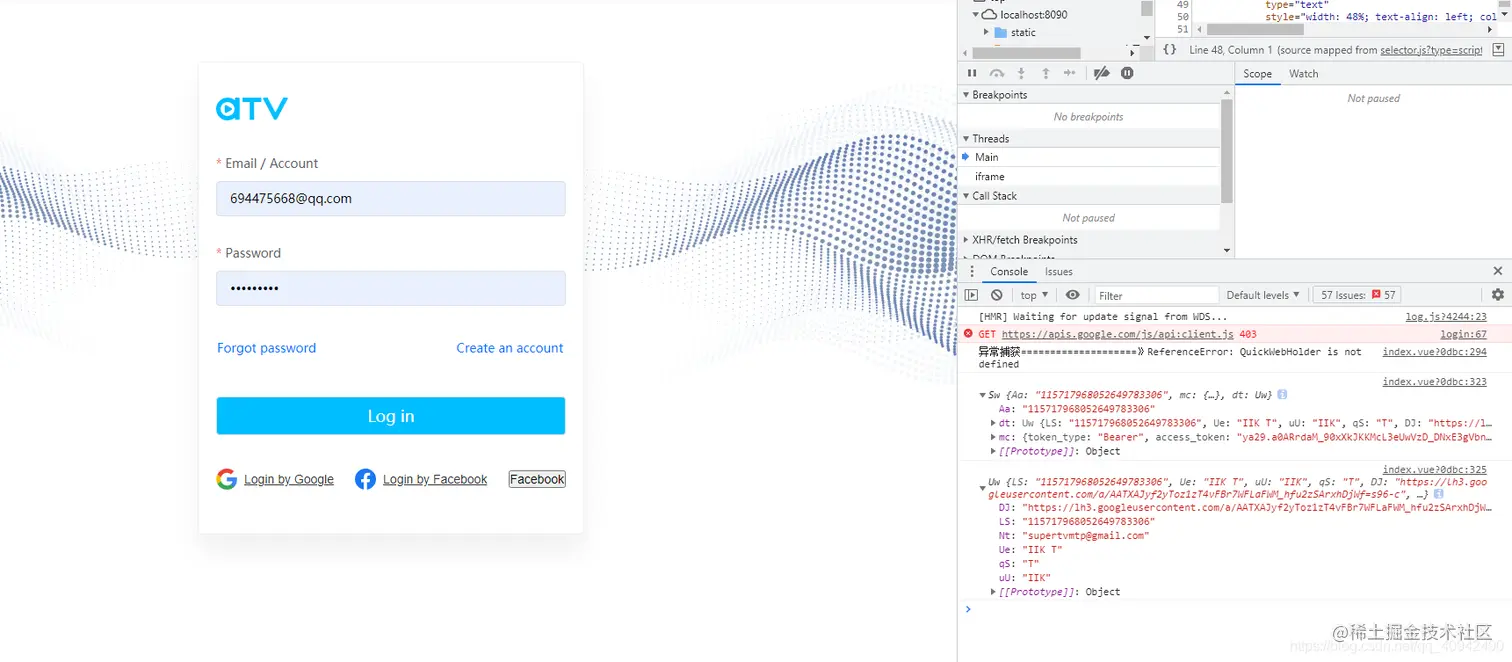Click the 57 Issues counter
Screen dimensions: 1512x662
1357,295
